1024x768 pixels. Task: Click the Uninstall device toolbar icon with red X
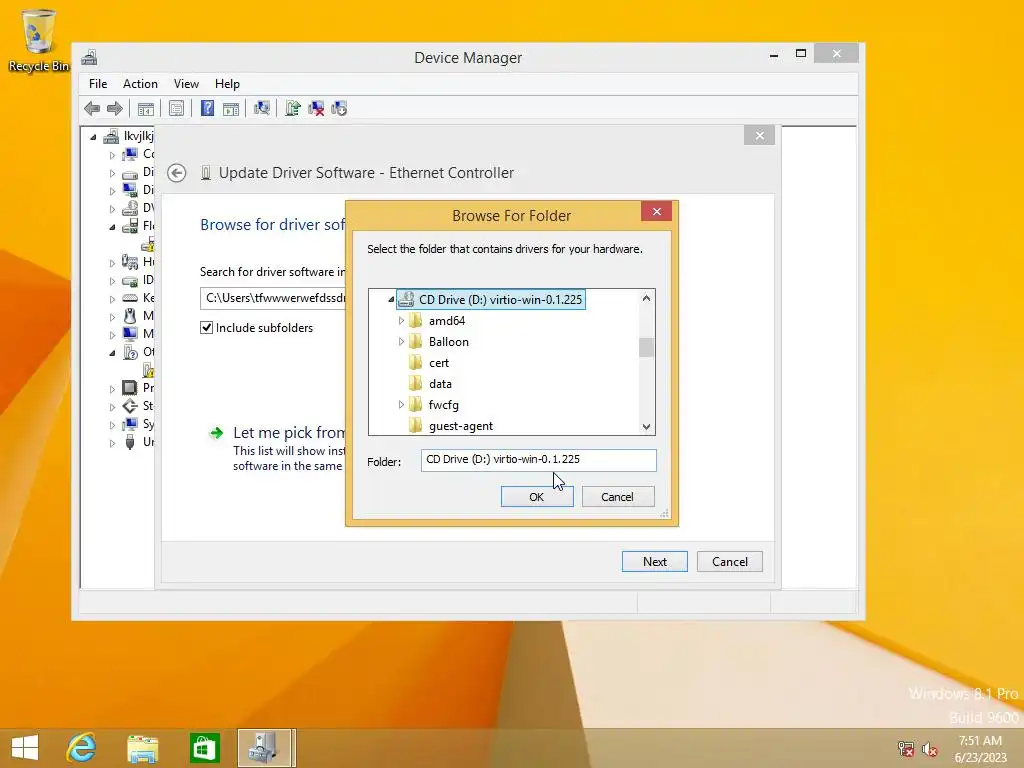point(316,108)
